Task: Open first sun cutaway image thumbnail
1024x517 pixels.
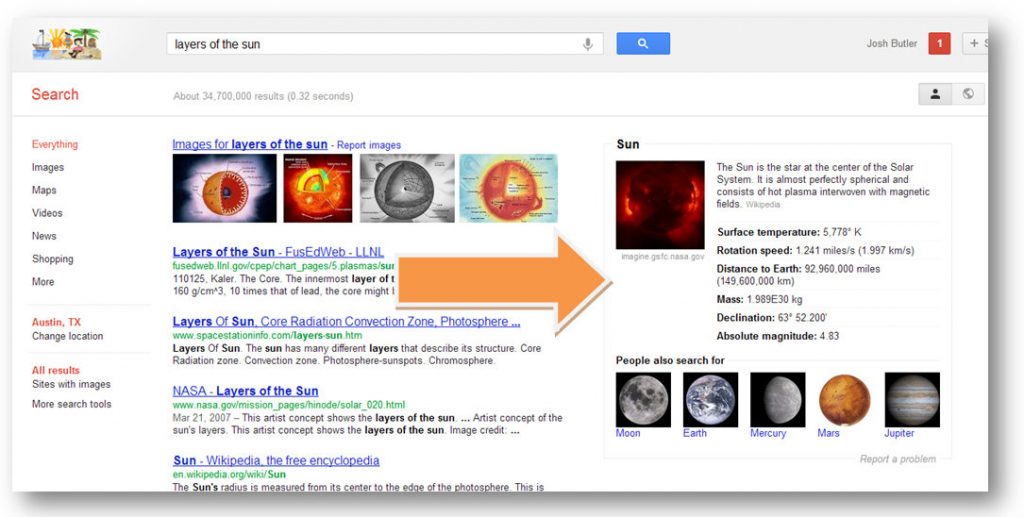Action: pyautogui.click(x=225, y=188)
